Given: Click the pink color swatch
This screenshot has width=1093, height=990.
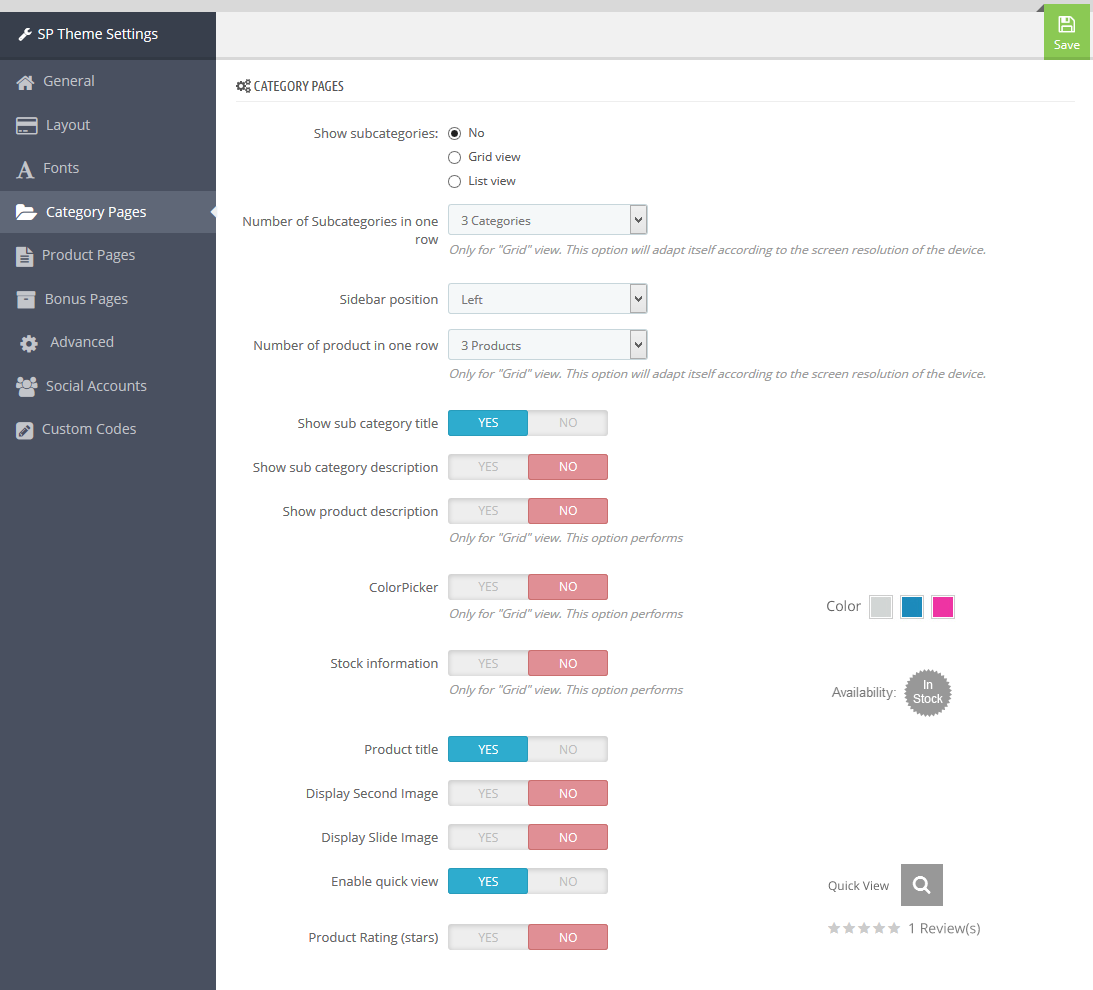Looking at the screenshot, I should click(x=942, y=607).
